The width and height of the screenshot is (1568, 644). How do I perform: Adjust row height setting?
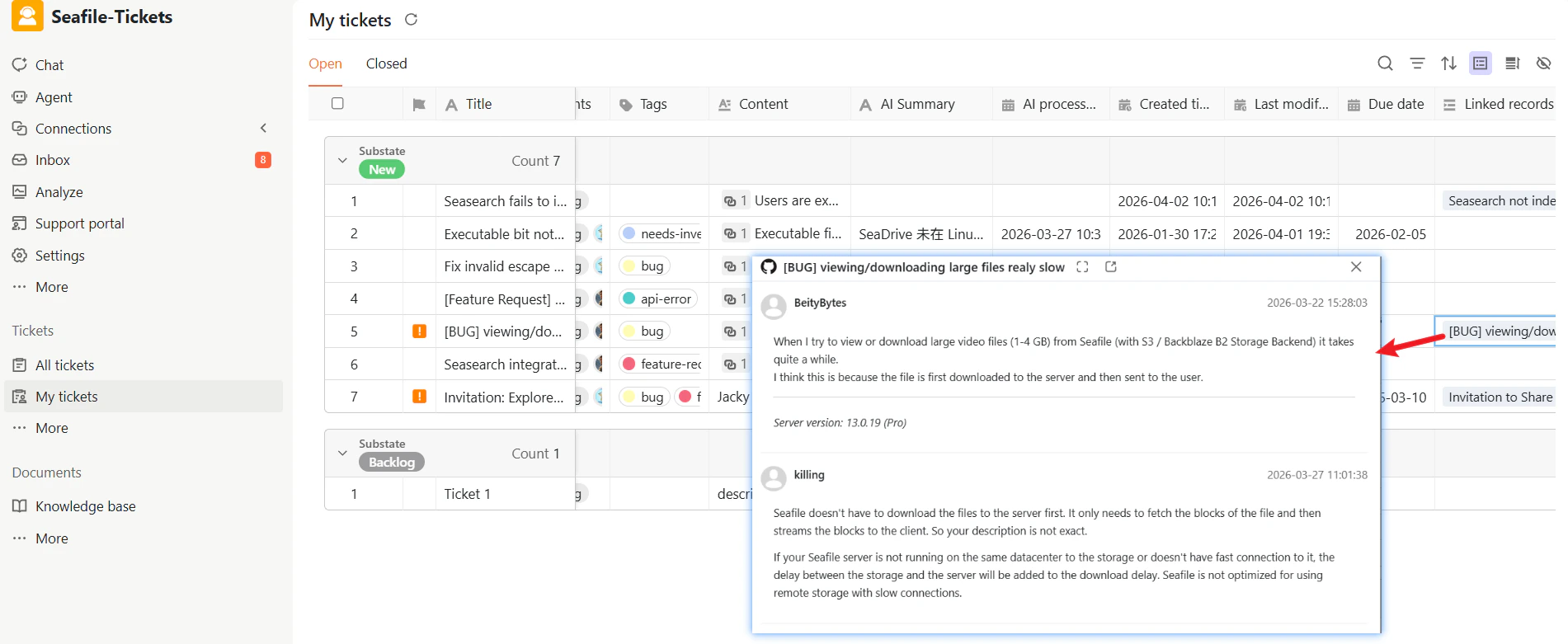[x=1512, y=63]
